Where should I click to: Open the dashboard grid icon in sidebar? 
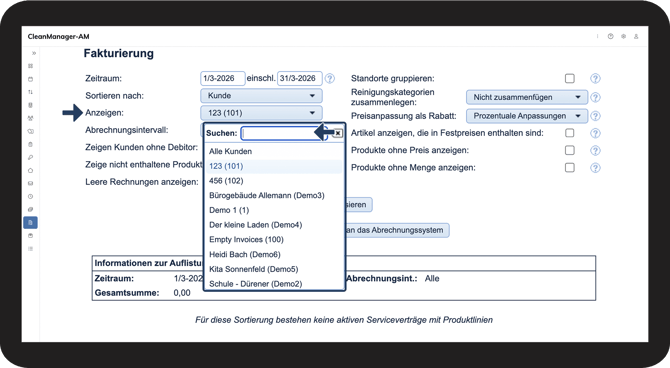click(30, 66)
